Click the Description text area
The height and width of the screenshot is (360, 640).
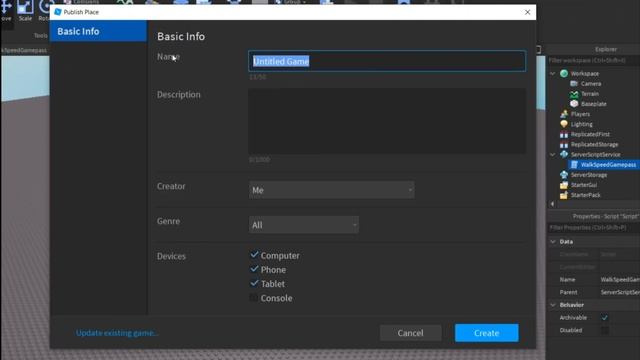coord(387,121)
